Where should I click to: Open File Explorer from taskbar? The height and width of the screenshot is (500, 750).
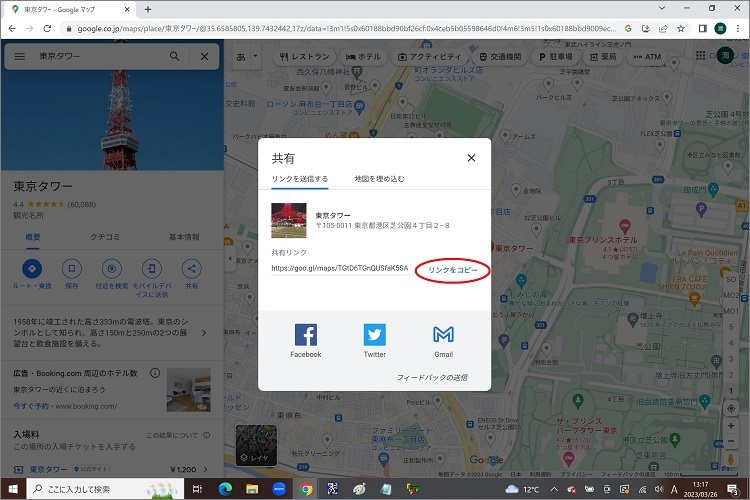[252, 489]
